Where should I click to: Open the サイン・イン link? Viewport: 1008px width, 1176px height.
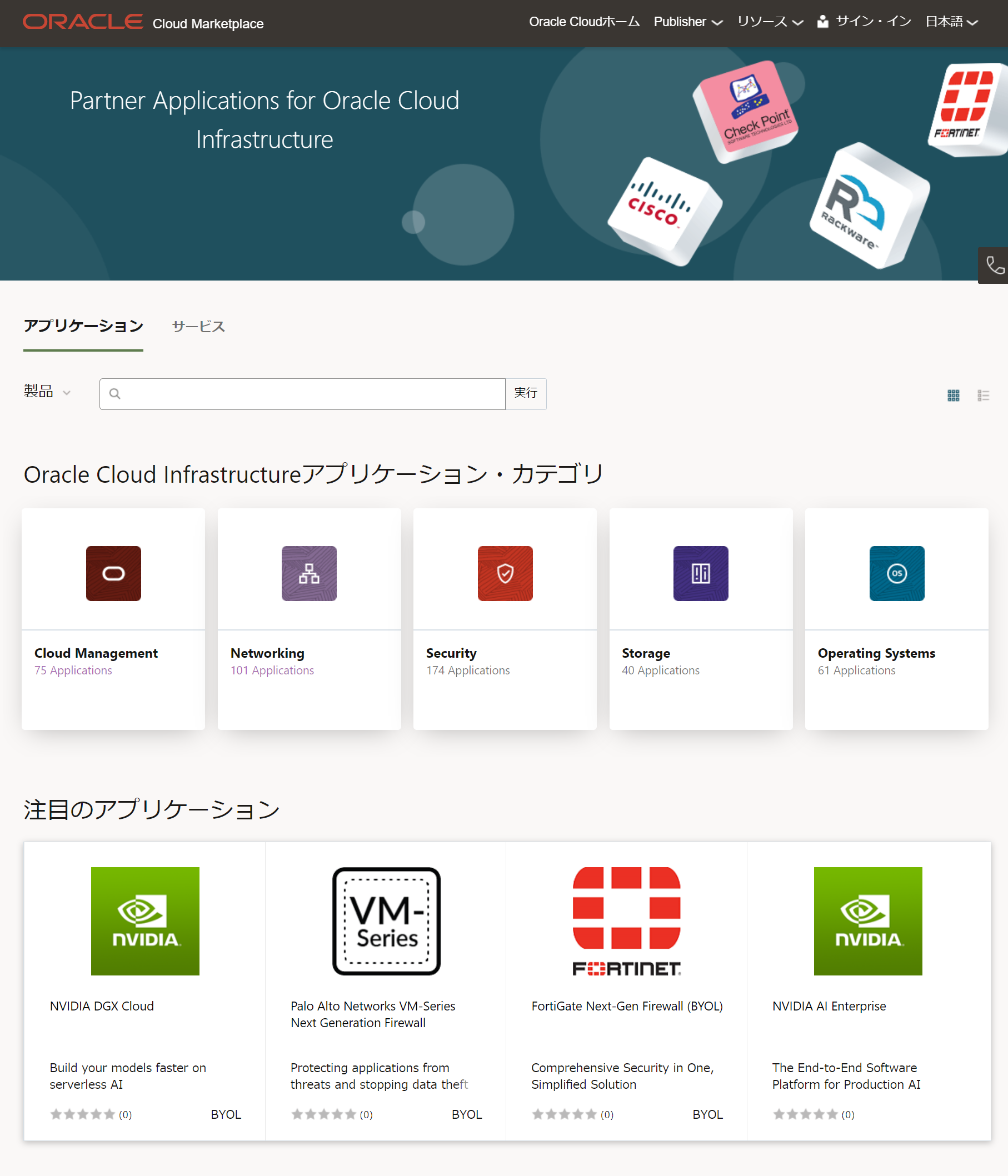coord(872,22)
